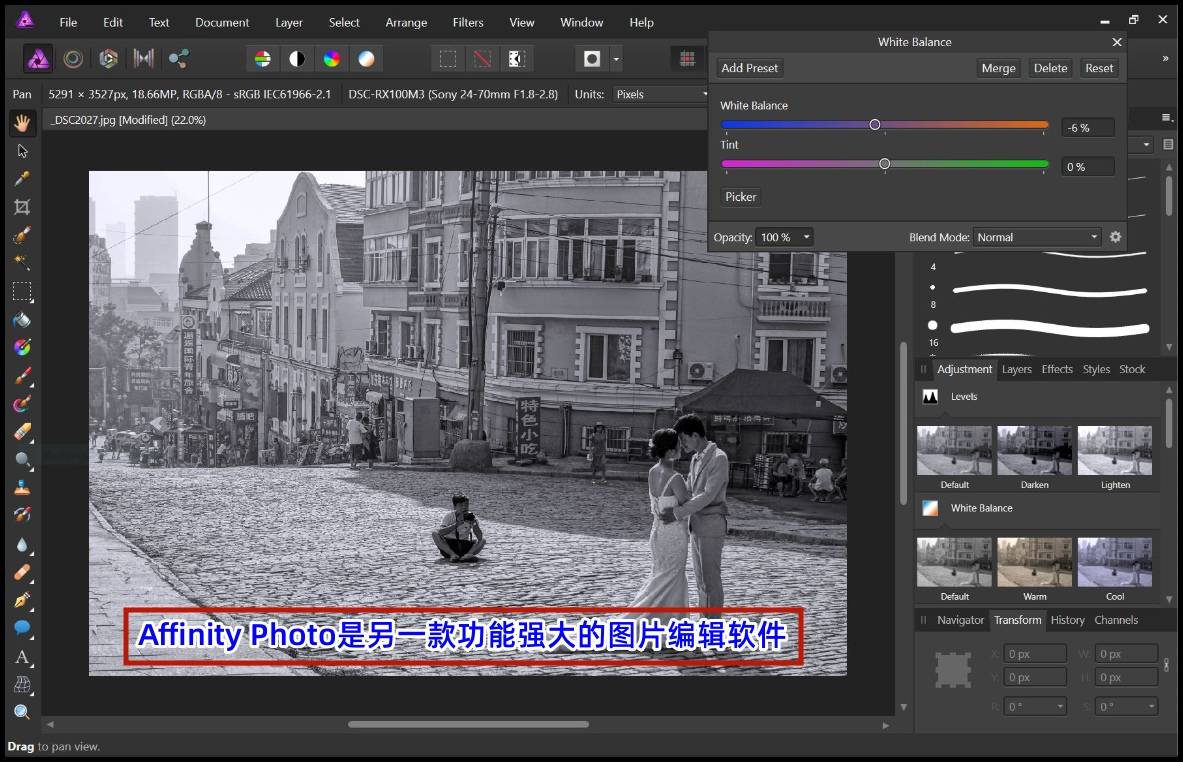Screen dimensions: 1183x762
Task: Click the Invert Selection toolbar icon
Action: (517, 59)
